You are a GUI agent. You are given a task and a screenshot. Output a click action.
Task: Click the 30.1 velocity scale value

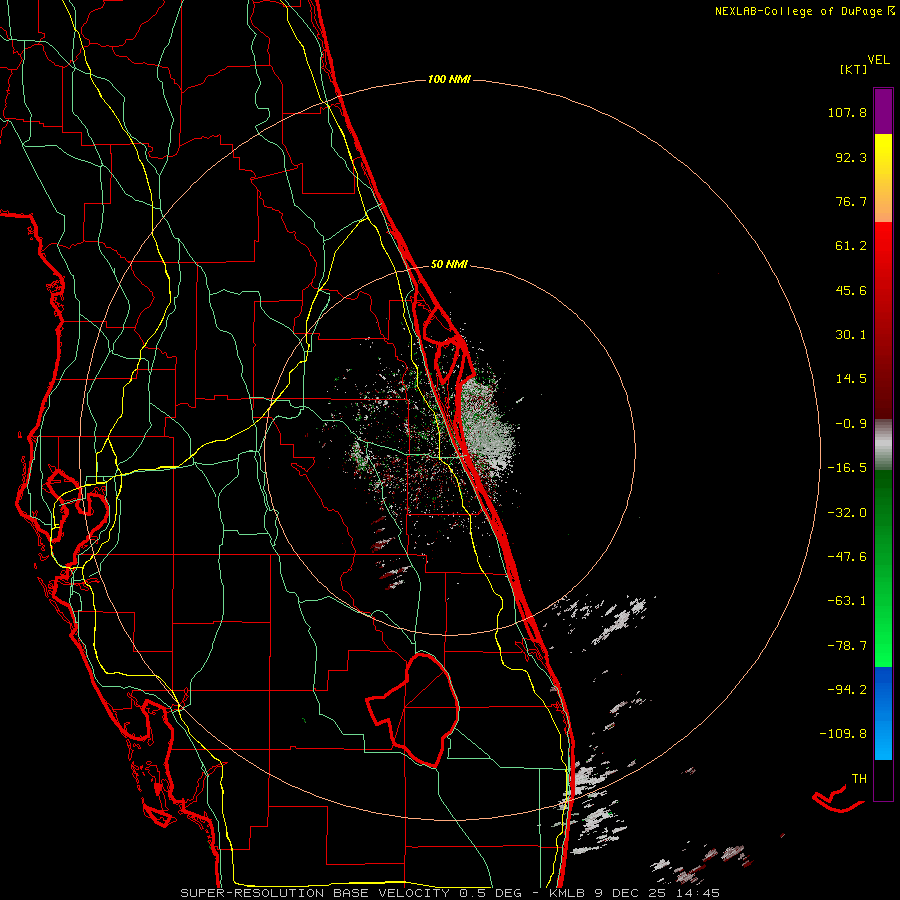tap(851, 335)
